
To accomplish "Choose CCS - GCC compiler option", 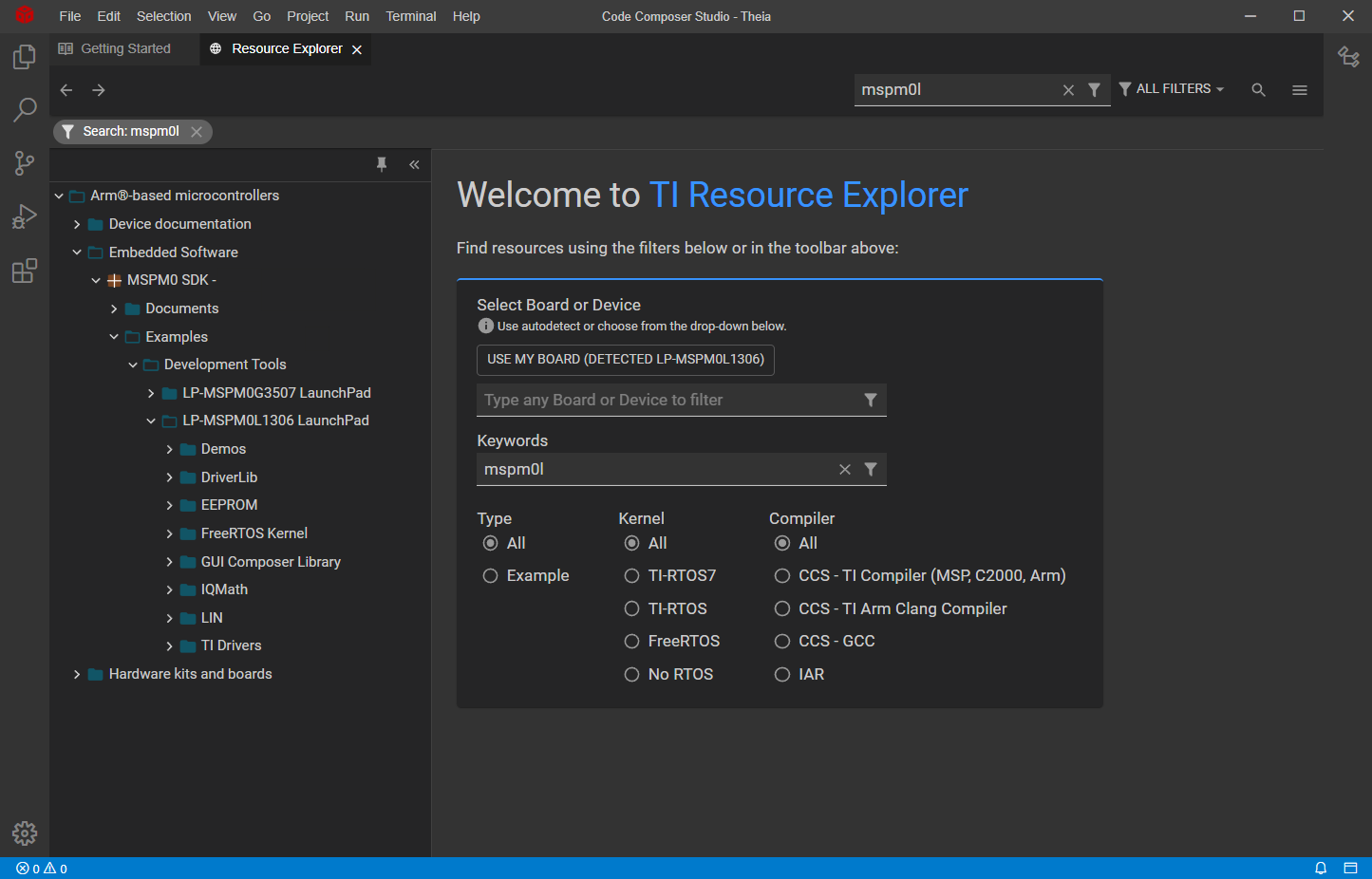I will click(x=782, y=642).
